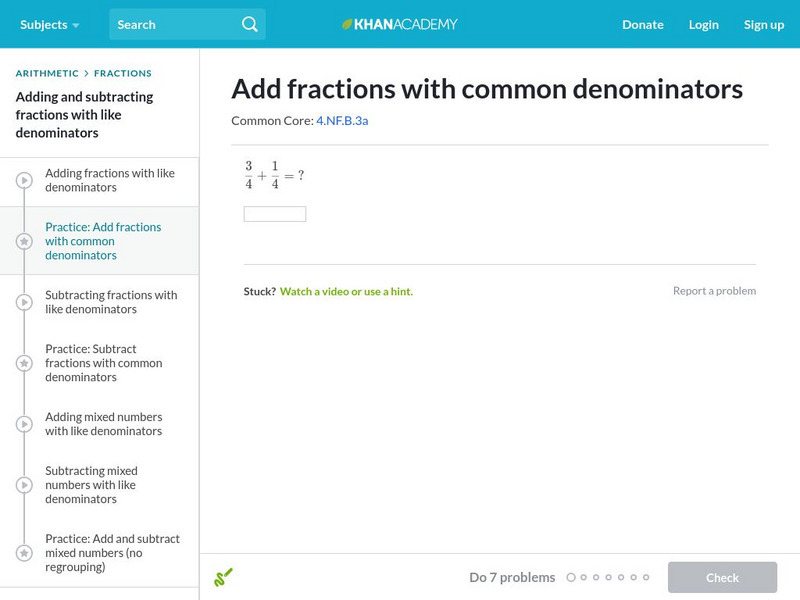Click Watch a video or use a hint
The height and width of the screenshot is (600, 800).
346,291
